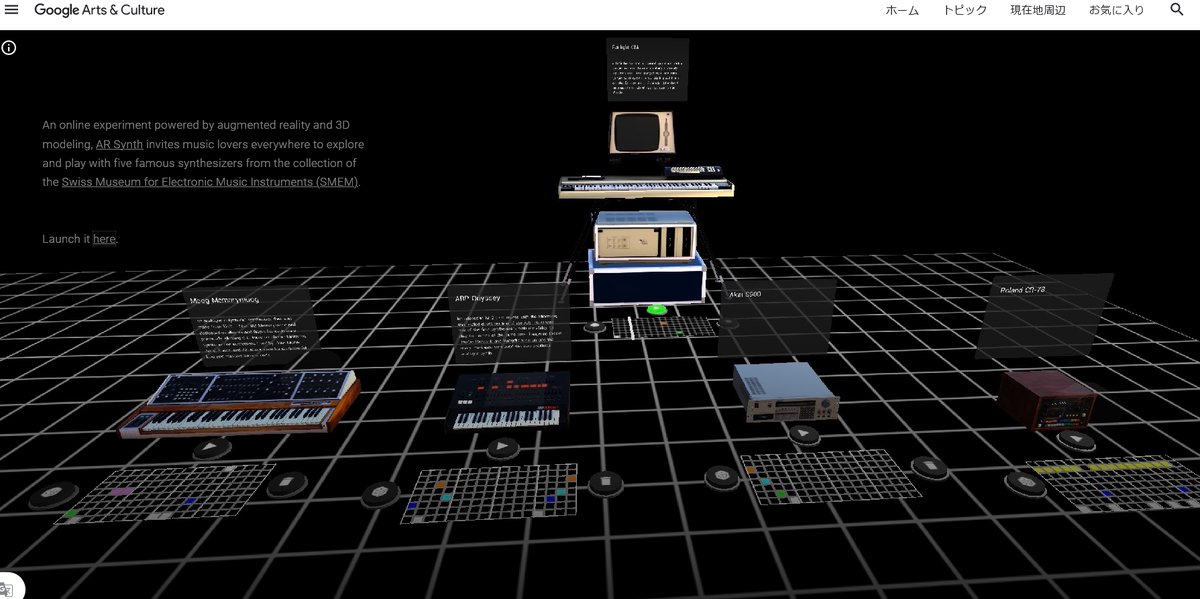
Task: Open the Fairlight CMI info panel
Action: [x=647, y=69]
